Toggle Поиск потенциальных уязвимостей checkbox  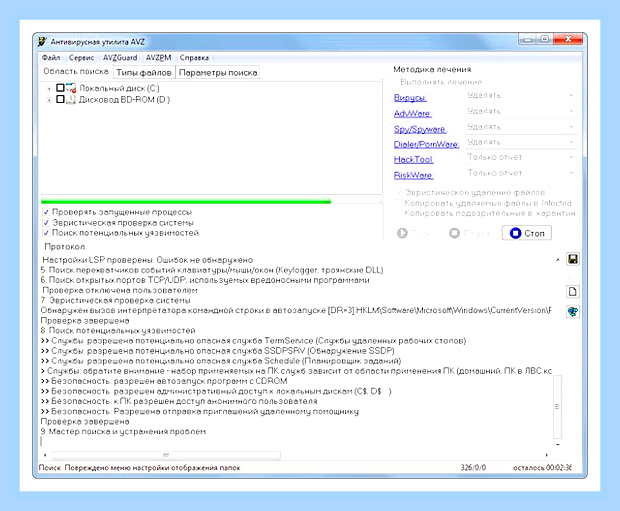(x=46, y=233)
